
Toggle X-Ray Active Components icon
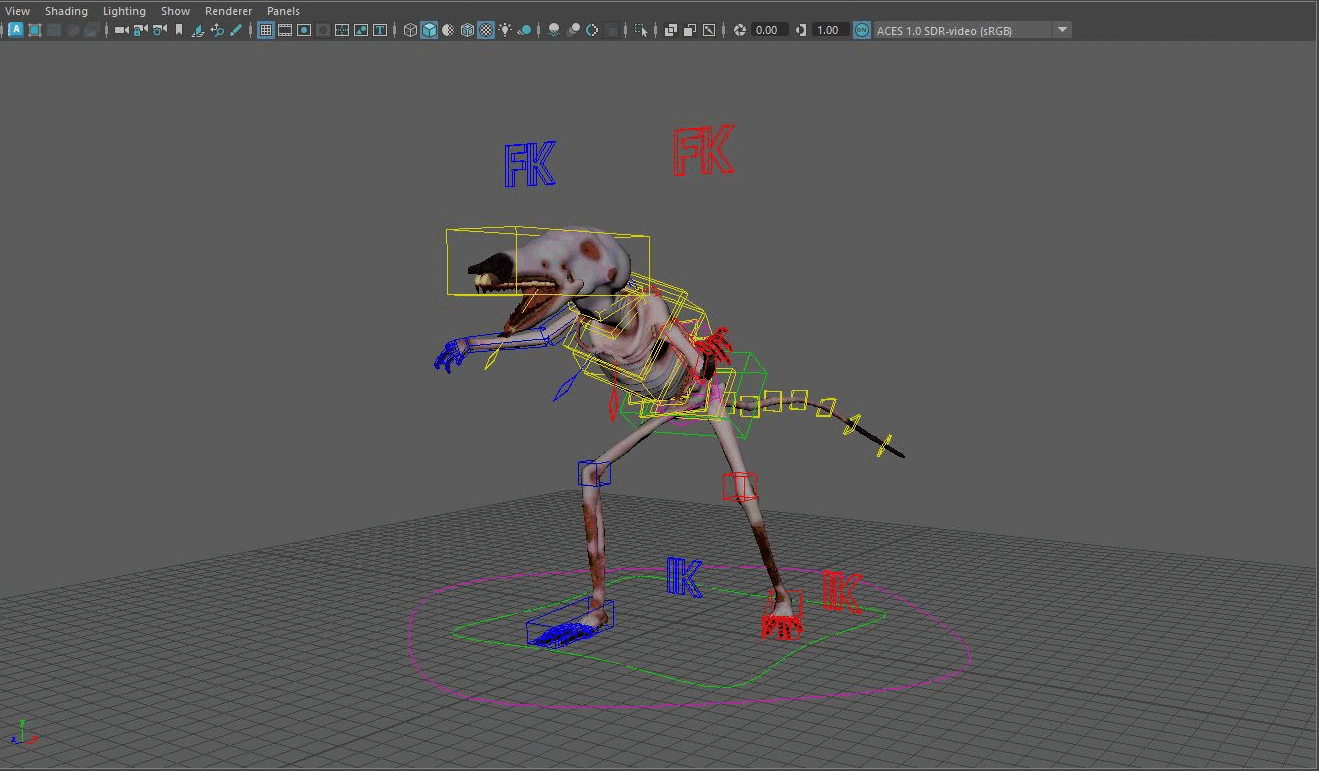point(690,30)
